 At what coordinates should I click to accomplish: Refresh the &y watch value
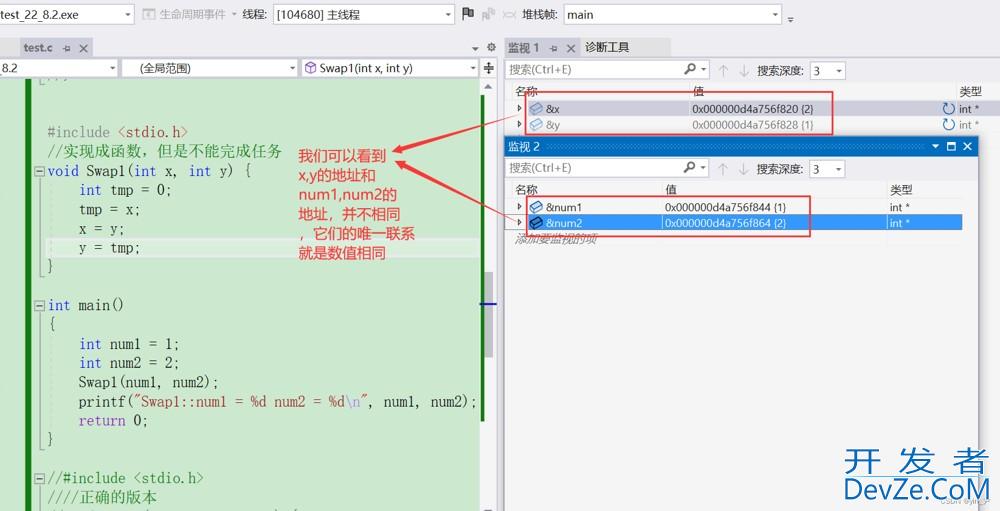tap(948, 125)
